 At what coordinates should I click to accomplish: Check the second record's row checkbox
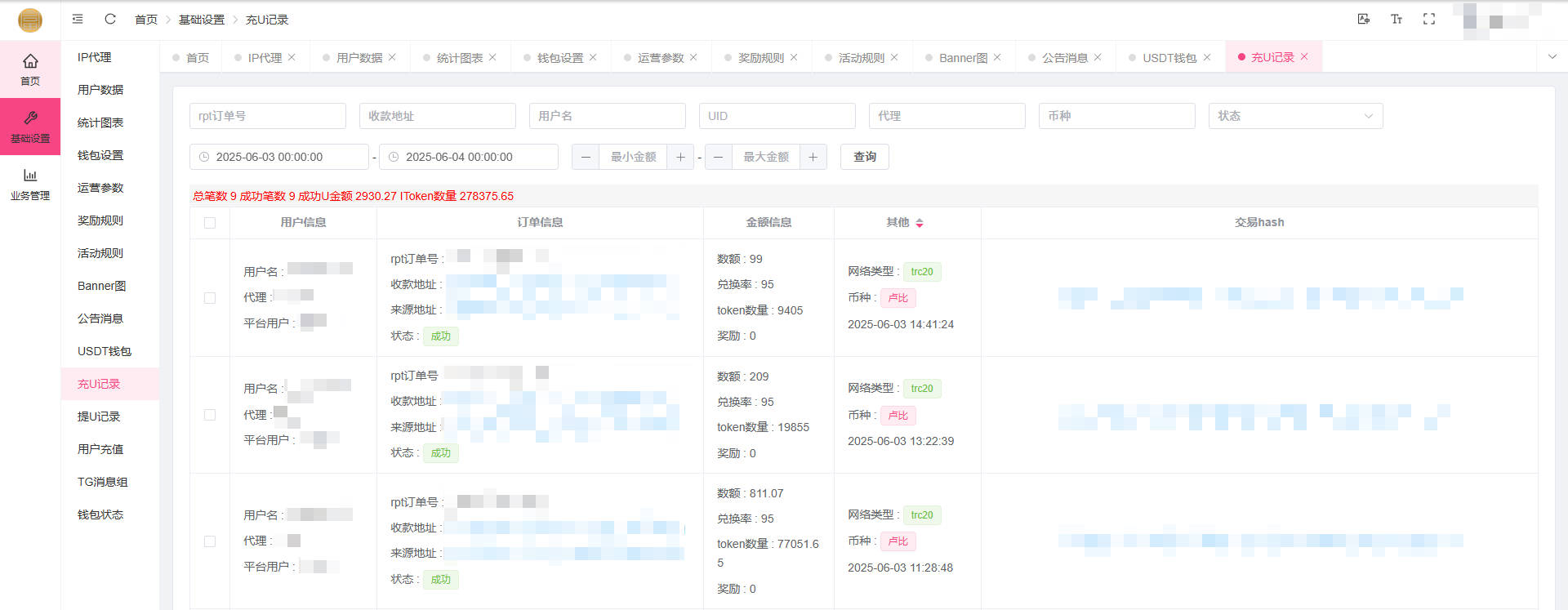210,415
